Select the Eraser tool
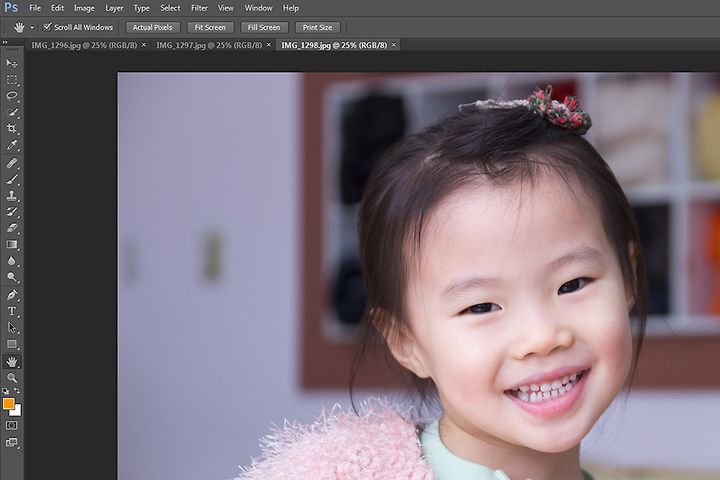This screenshot has width=720, height=480. (12, 228)
